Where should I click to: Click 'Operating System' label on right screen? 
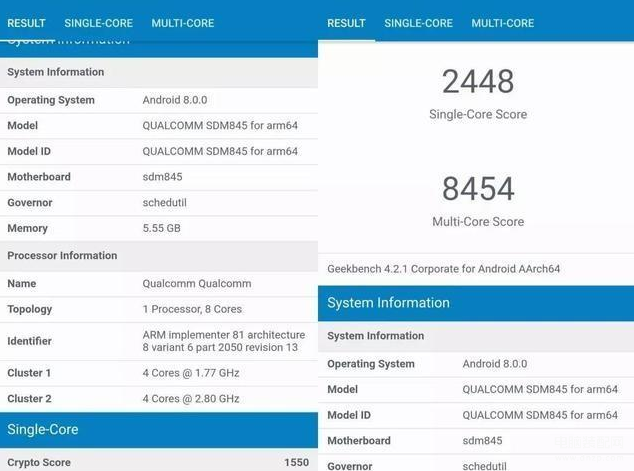(x=371, y=364)
